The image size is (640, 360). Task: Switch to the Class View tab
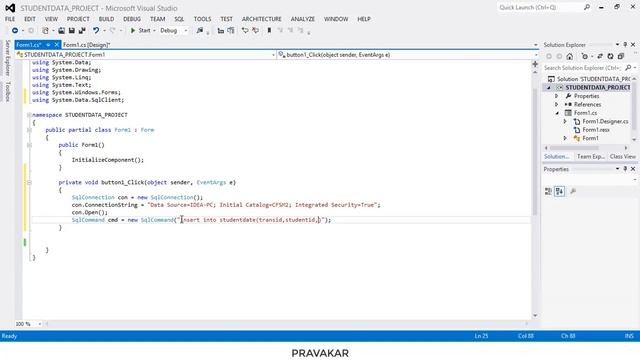pyautogui.click(x=623, y=157)
